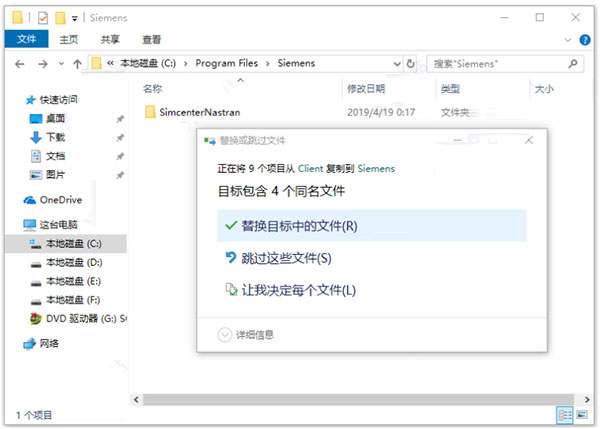Image resolution: width=600 pixels, height=429 pixels.
Task: Open the 文件 menu tab
Action: [x=26, y=39]
